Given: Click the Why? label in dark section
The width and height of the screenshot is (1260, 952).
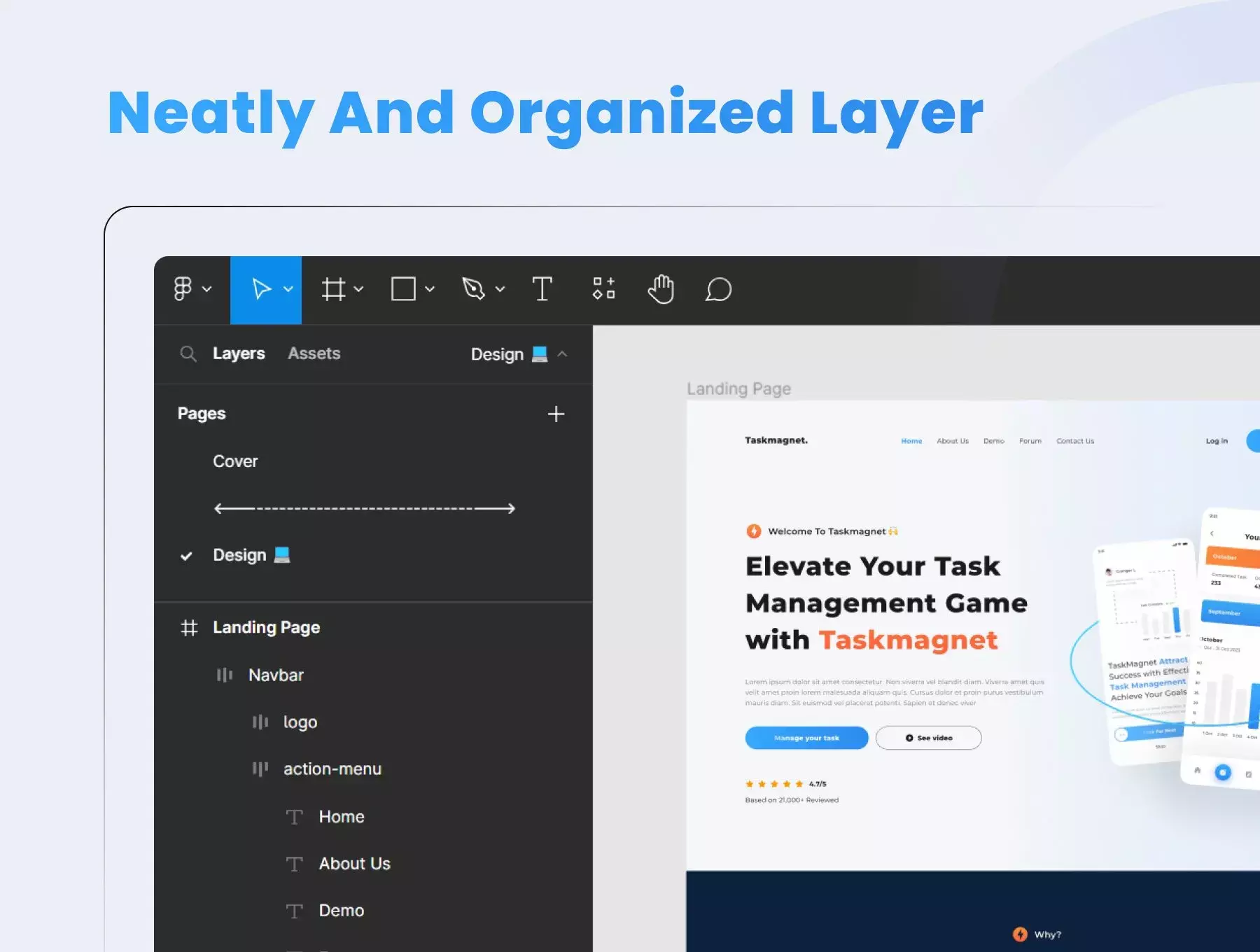Looking at the screenshot, I should tap(1047, 934).
